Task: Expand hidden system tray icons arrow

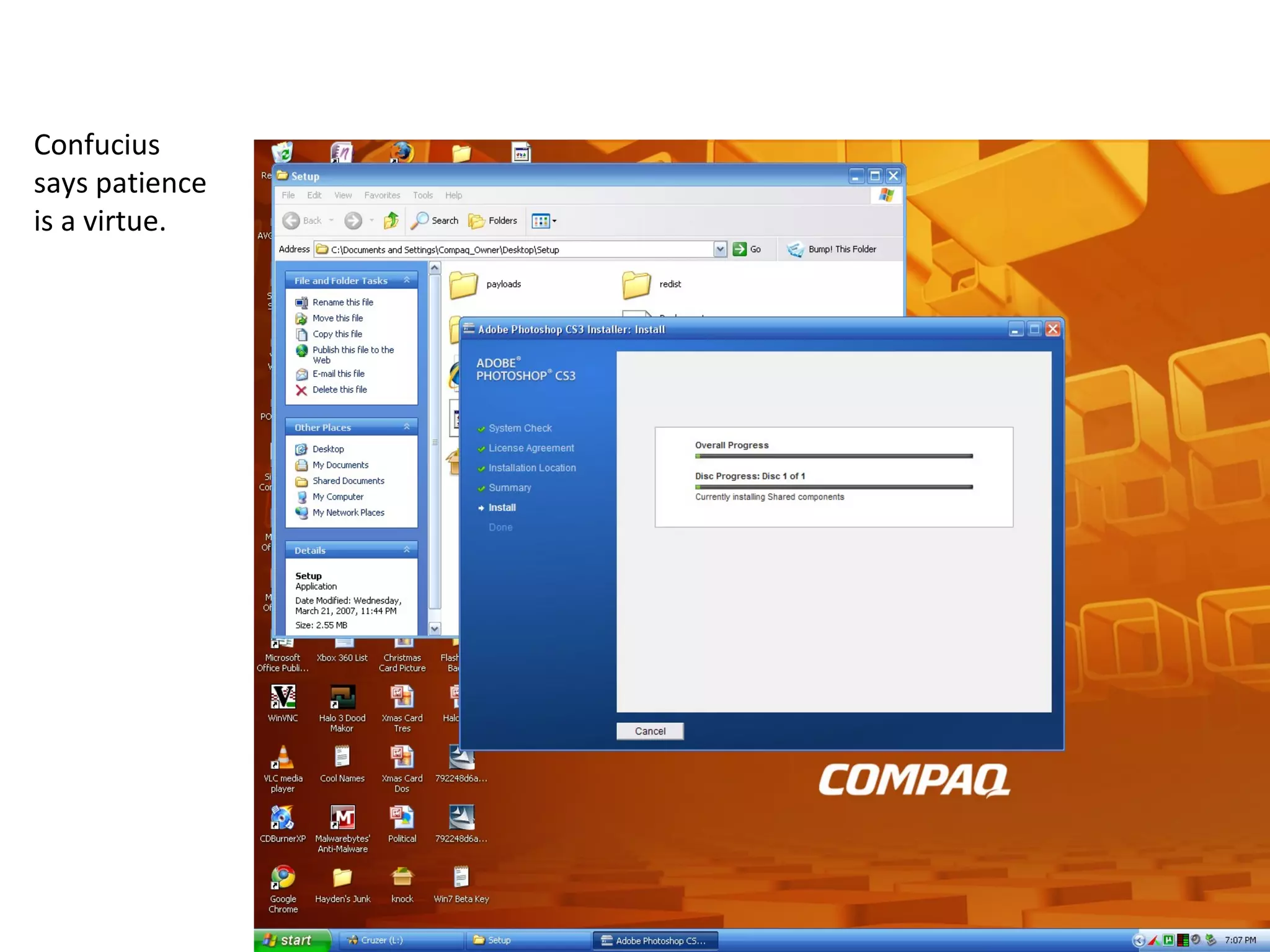Action: [x=1139, y=940]
